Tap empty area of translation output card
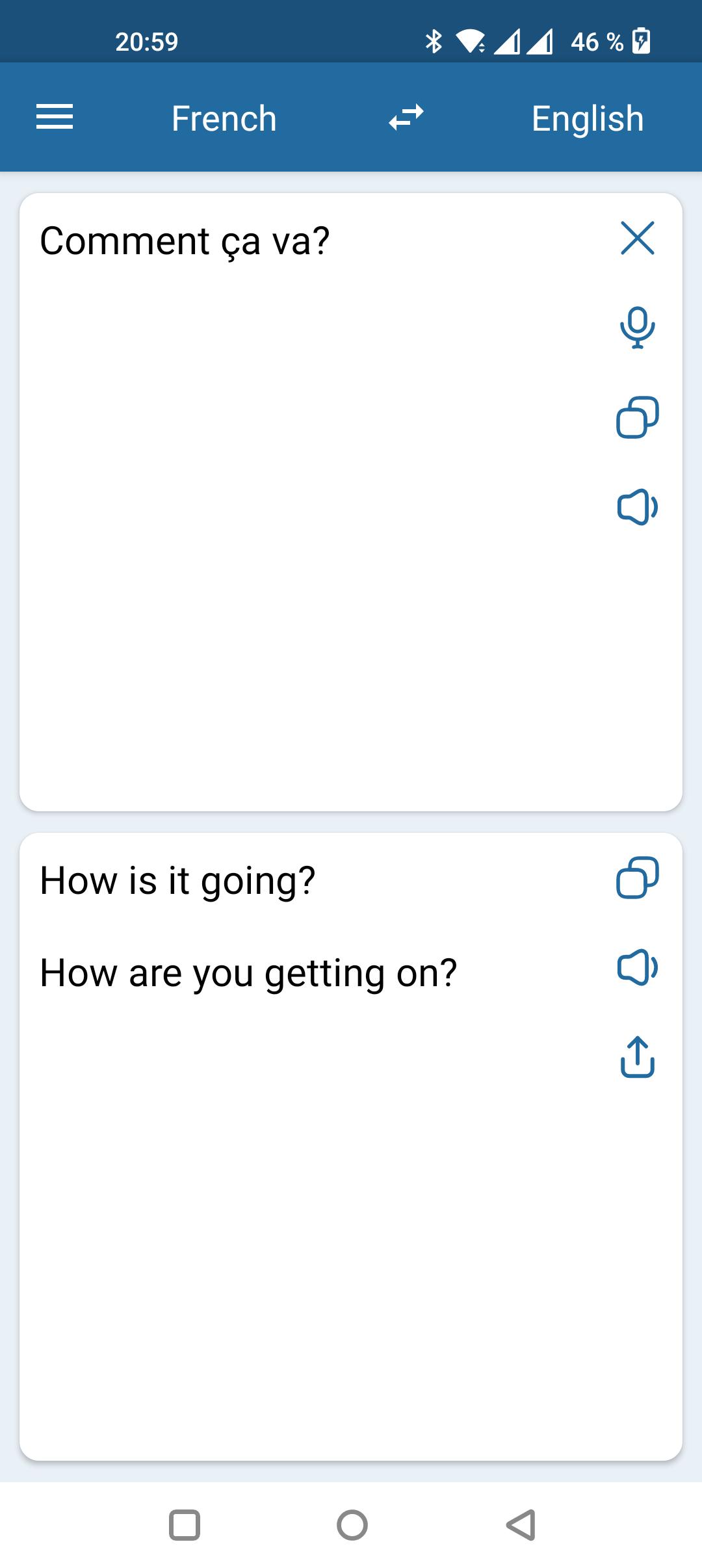Image resolution: width=702 pixels, height=1568 pixels. [312, 1235]
